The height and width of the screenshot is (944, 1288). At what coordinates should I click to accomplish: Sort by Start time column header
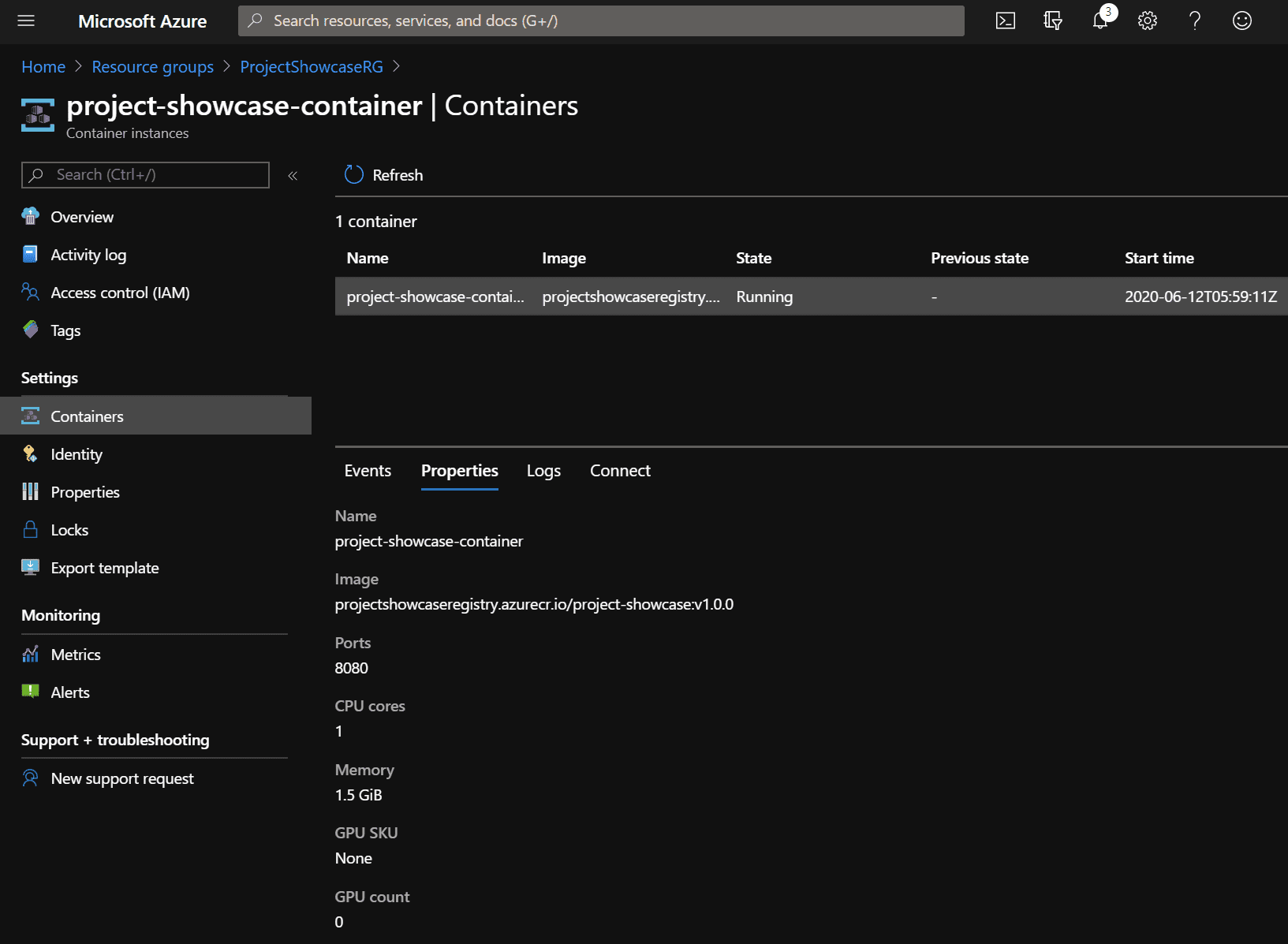tap(1159, 258)
